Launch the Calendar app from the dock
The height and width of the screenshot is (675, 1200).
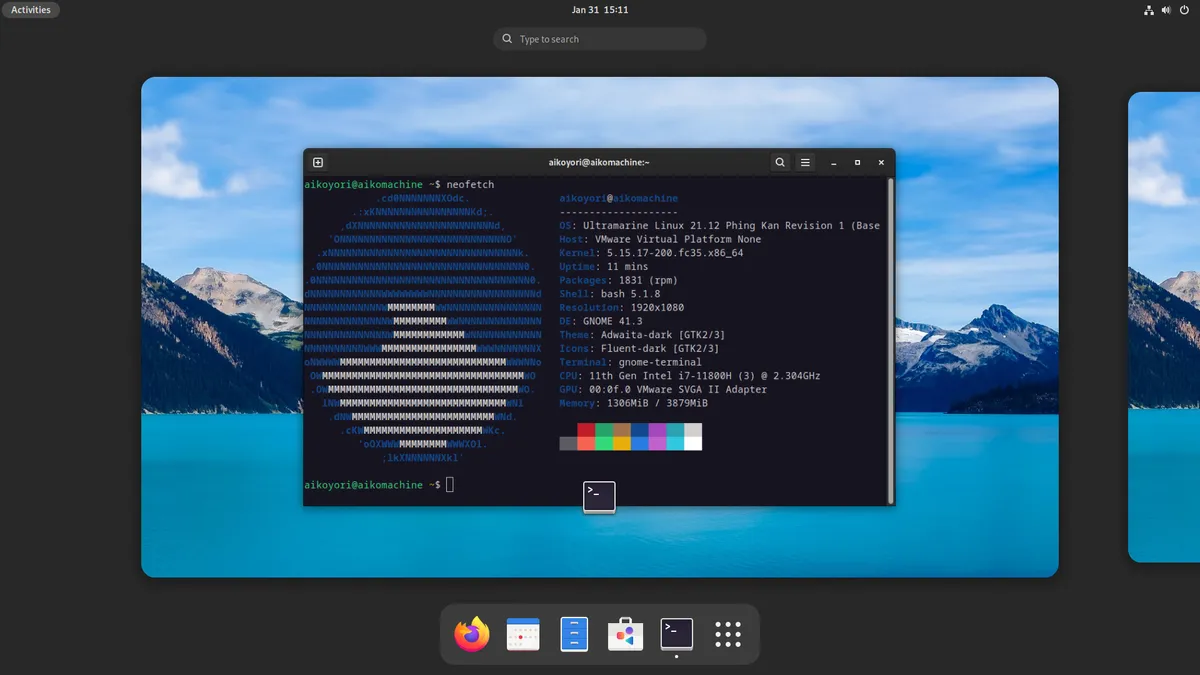[x=523, y=633]
